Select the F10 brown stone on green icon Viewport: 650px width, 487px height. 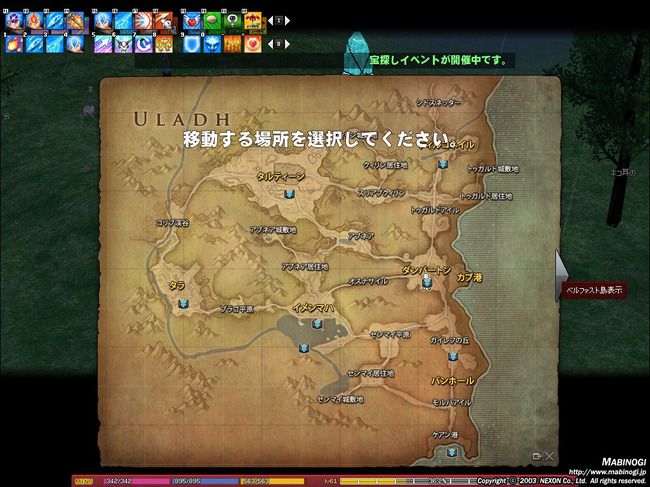tap(212, 21)
